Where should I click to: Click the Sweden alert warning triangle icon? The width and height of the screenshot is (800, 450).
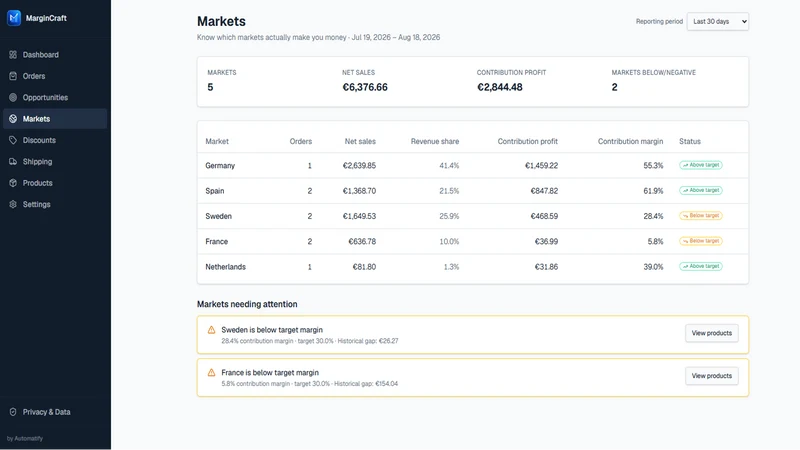[211, 330]
